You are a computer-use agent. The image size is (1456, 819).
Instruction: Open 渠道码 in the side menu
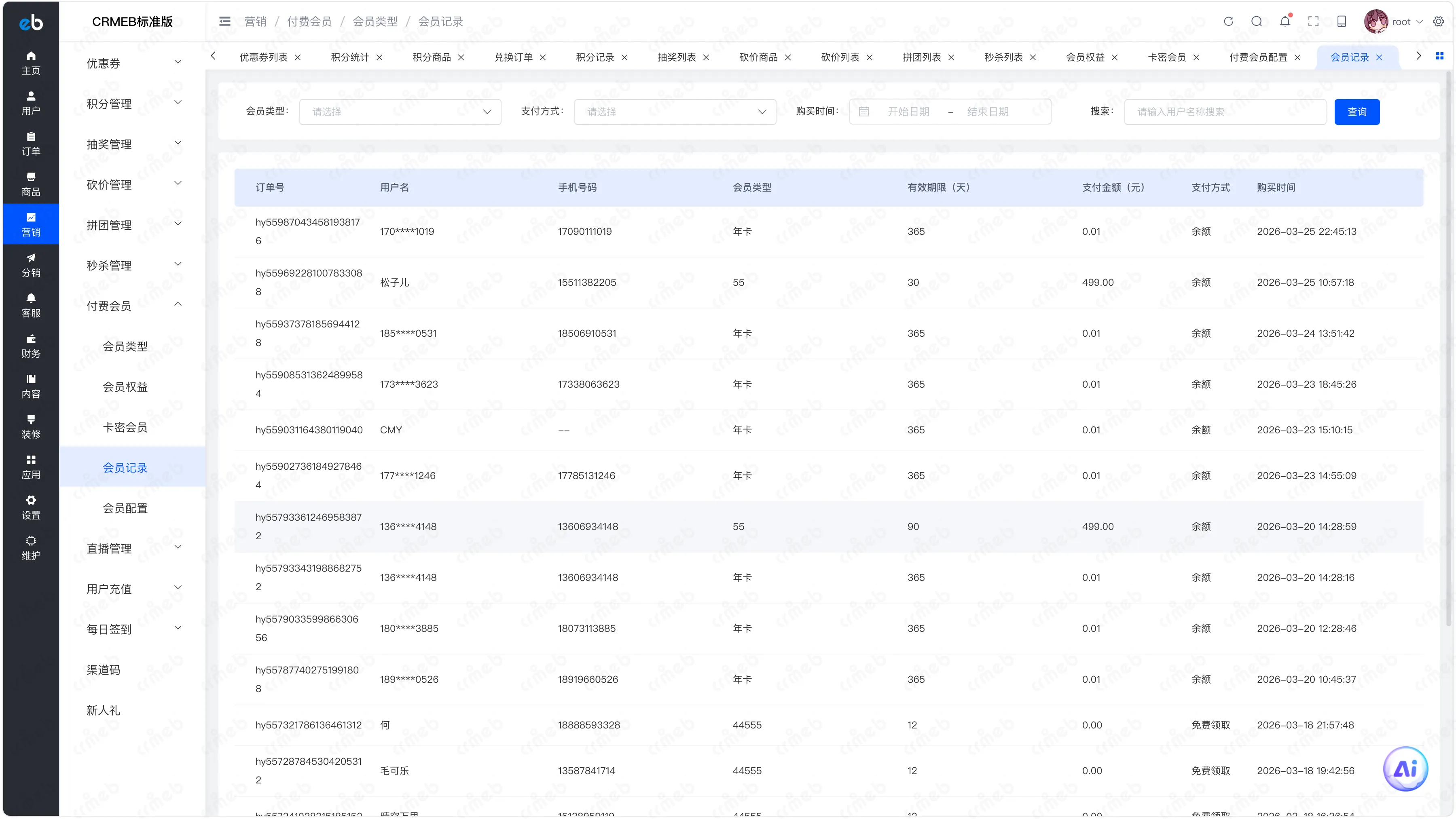pyautogui.click(x=133, y=669)
